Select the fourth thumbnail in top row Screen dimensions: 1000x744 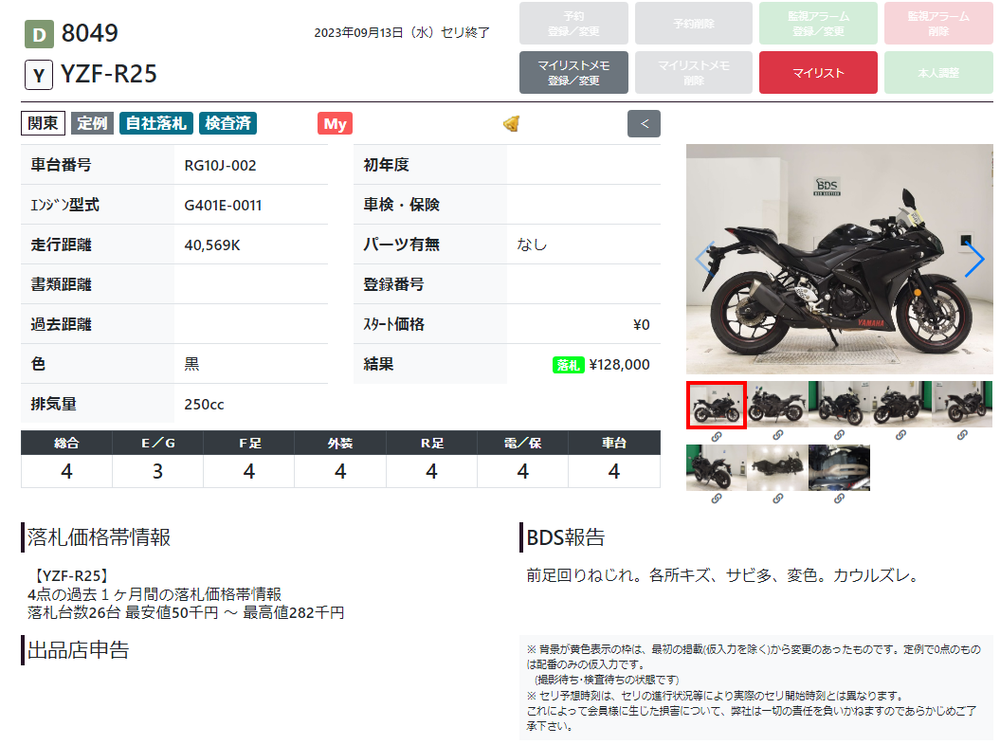tap(901, 404)
